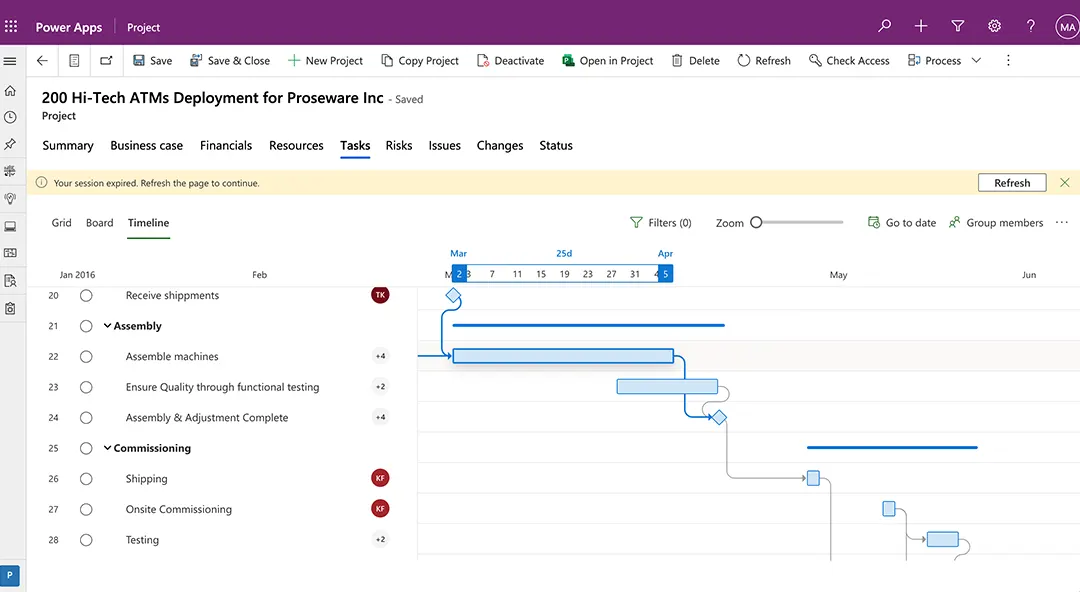
Task: Mark Assemble machines task complete circle
Action: 86,357
